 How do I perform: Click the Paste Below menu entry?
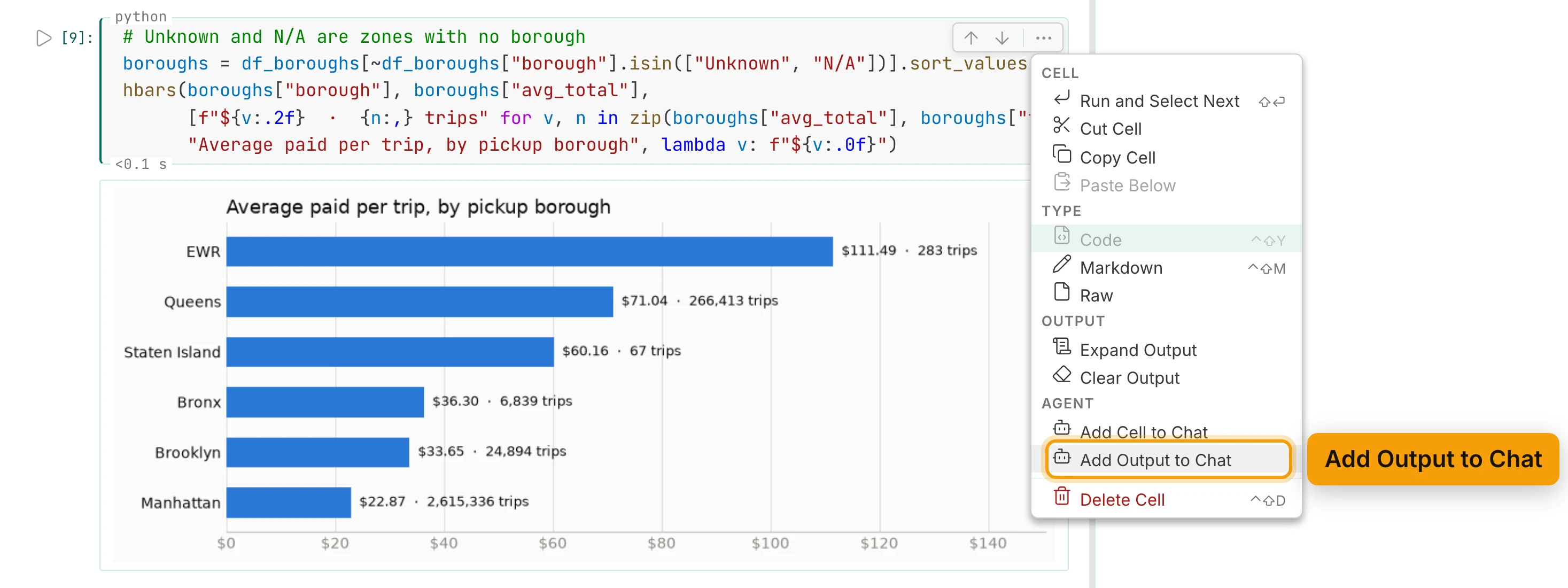point(1167,185)
